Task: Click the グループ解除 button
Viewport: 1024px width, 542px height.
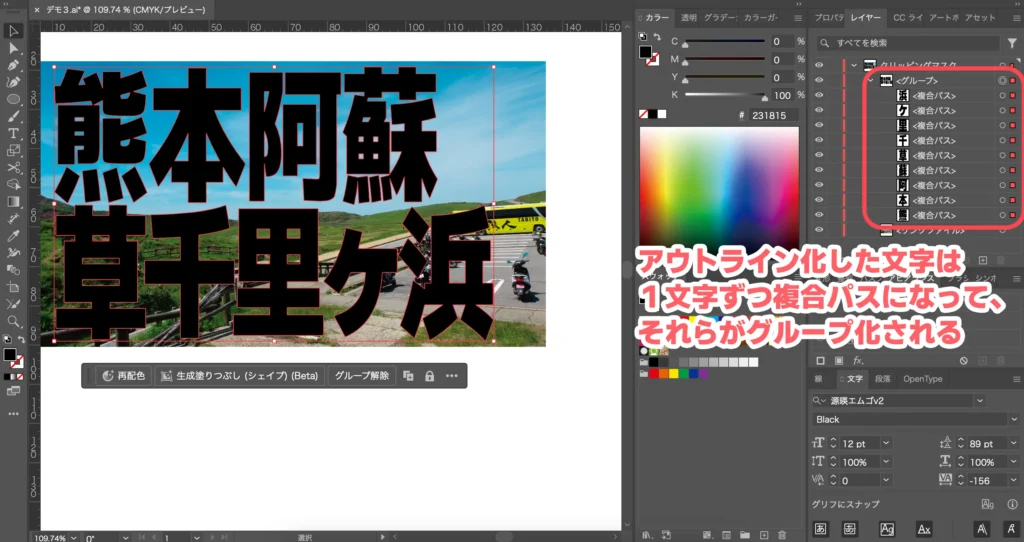Action: tap(361, 376)
